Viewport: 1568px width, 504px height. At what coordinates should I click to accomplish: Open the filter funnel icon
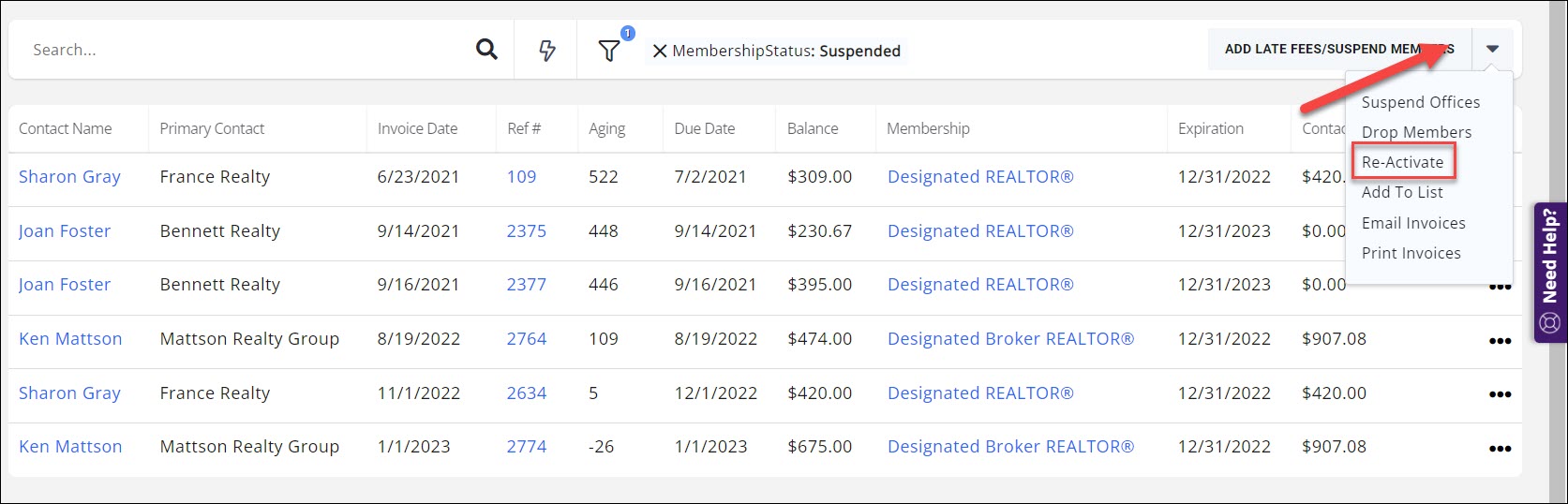click(x=609, y=51)
